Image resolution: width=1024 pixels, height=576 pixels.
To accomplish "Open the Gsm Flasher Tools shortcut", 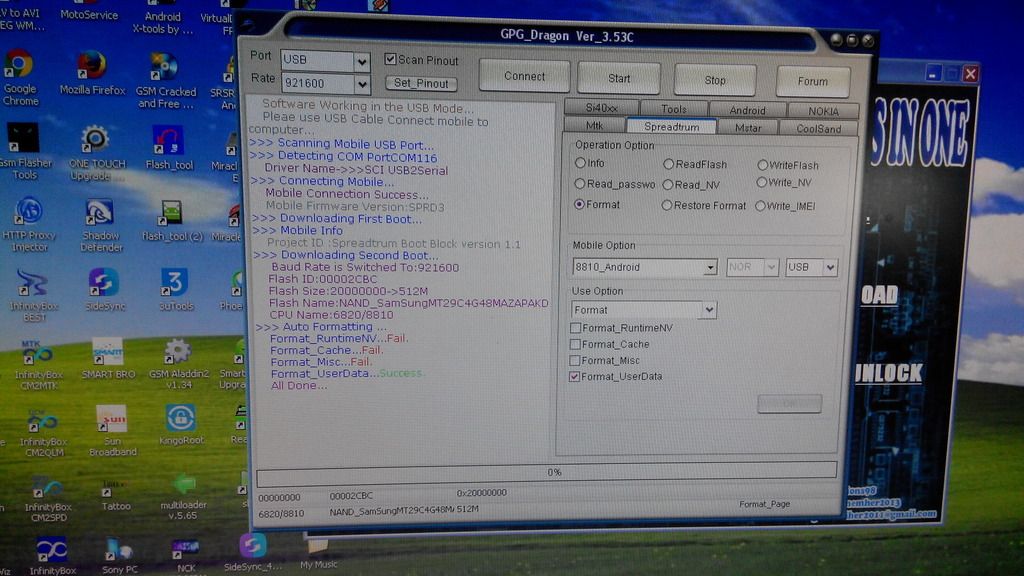I will click(24, 151).
